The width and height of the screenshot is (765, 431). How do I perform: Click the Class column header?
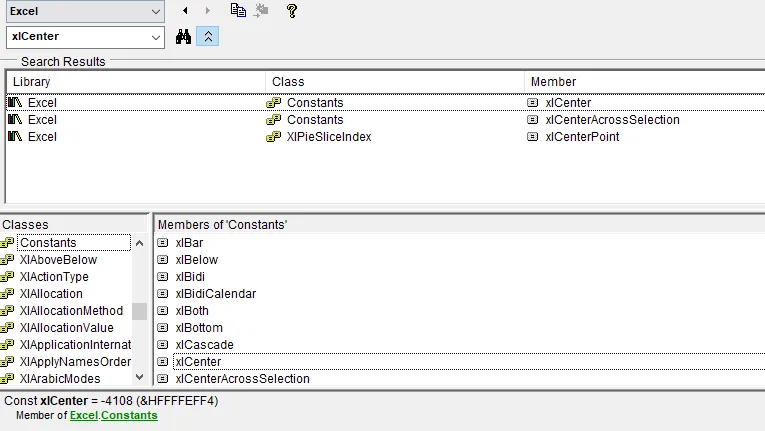click(395, 82)
